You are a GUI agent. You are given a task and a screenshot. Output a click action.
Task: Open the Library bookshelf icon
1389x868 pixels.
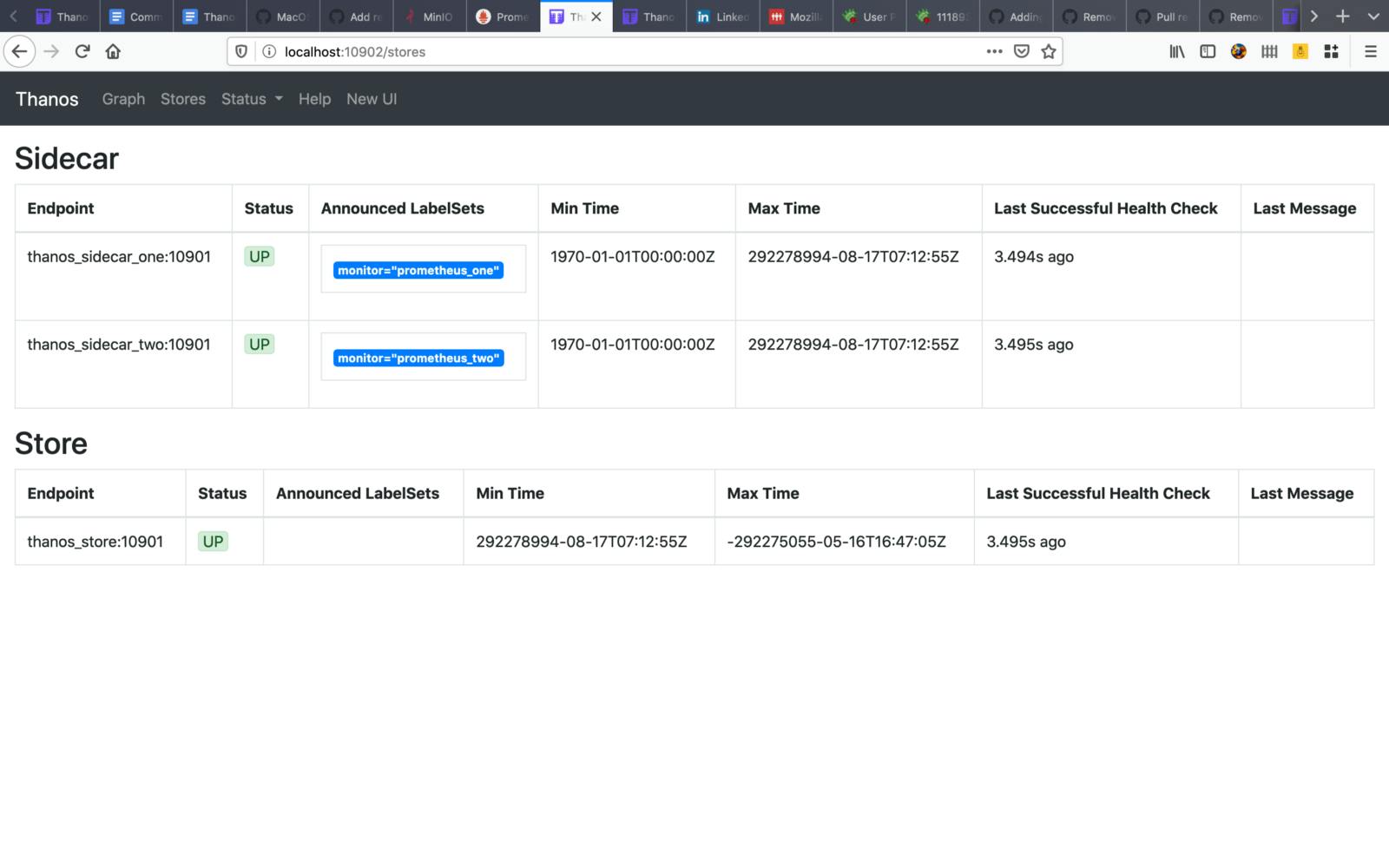1177,51
